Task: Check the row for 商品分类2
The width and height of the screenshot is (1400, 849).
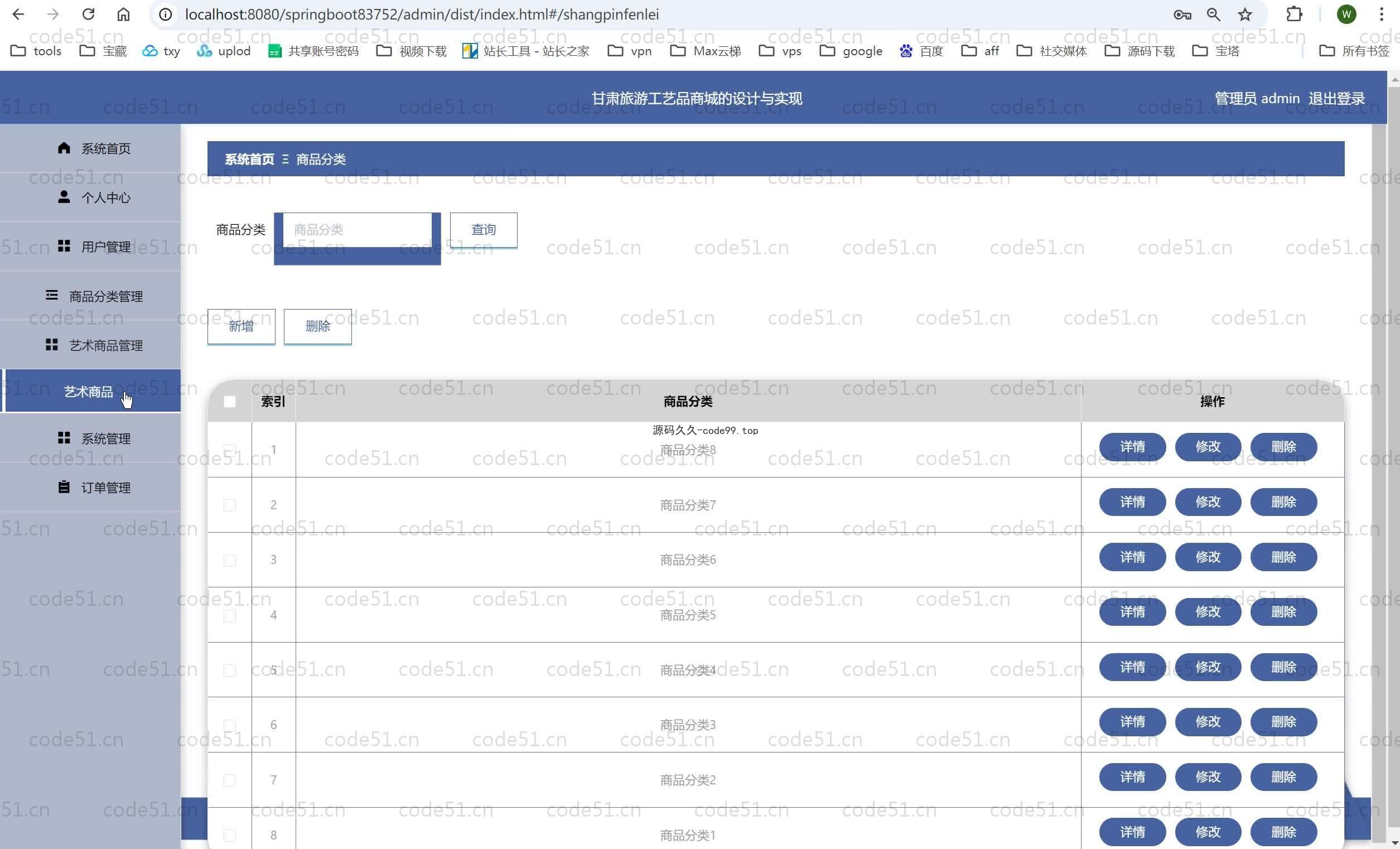Action: (230, 780)
